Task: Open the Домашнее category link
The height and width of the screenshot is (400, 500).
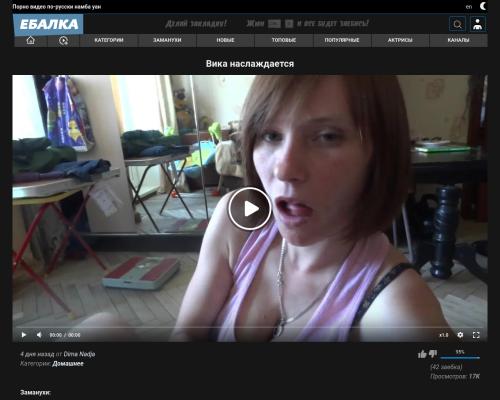Action: point(68,364)
